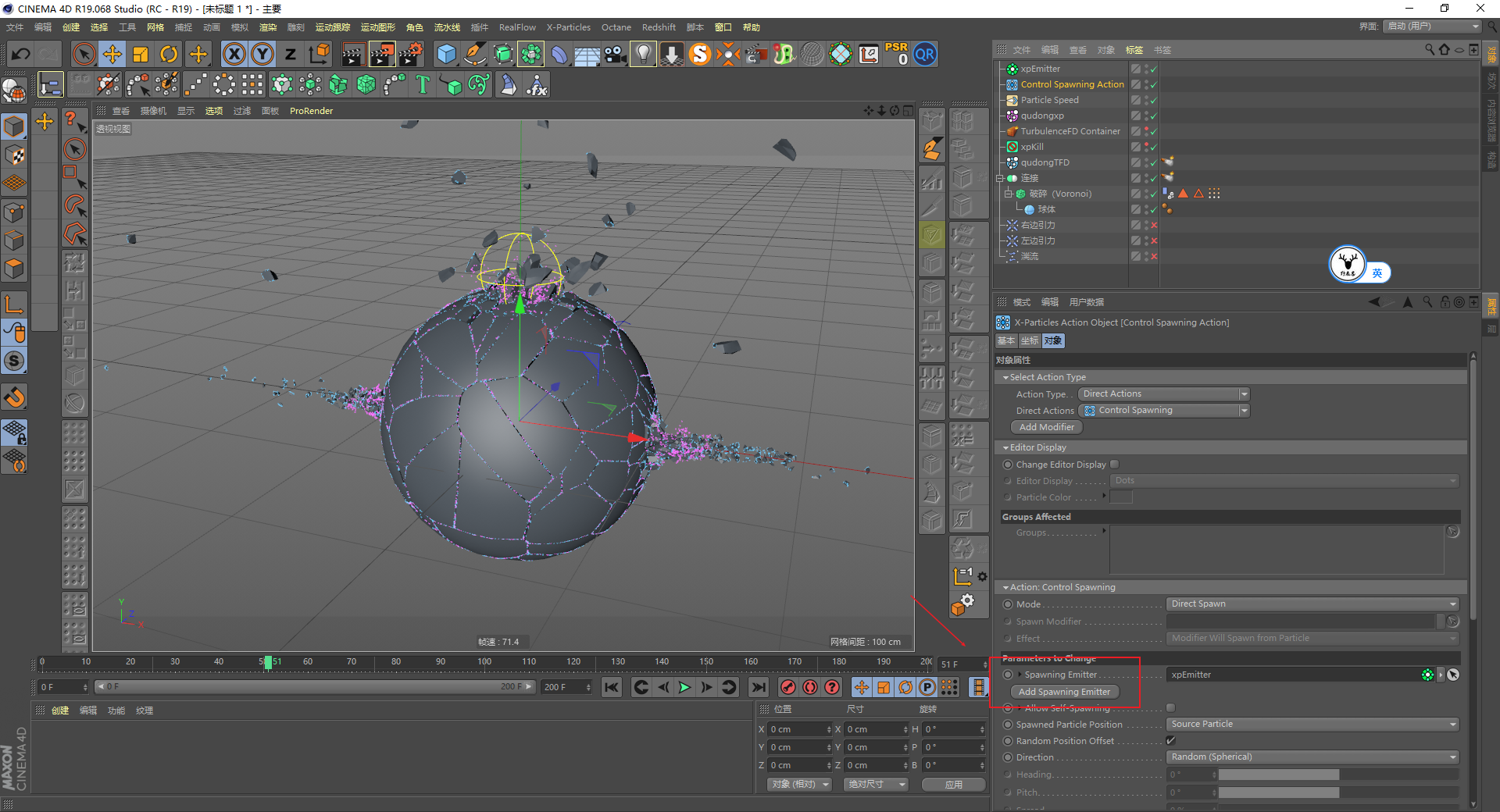Go to the start of animation
Viewport: 1500px width, 812px height.
point(612,687)
